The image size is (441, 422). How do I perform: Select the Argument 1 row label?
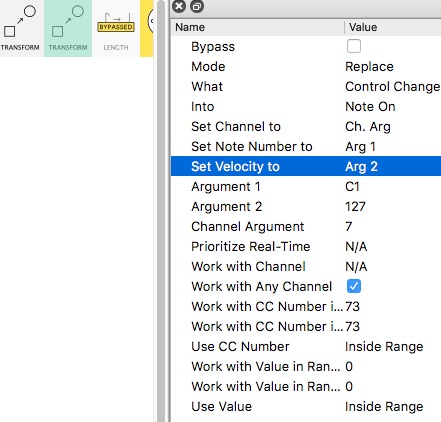(226, 186)
